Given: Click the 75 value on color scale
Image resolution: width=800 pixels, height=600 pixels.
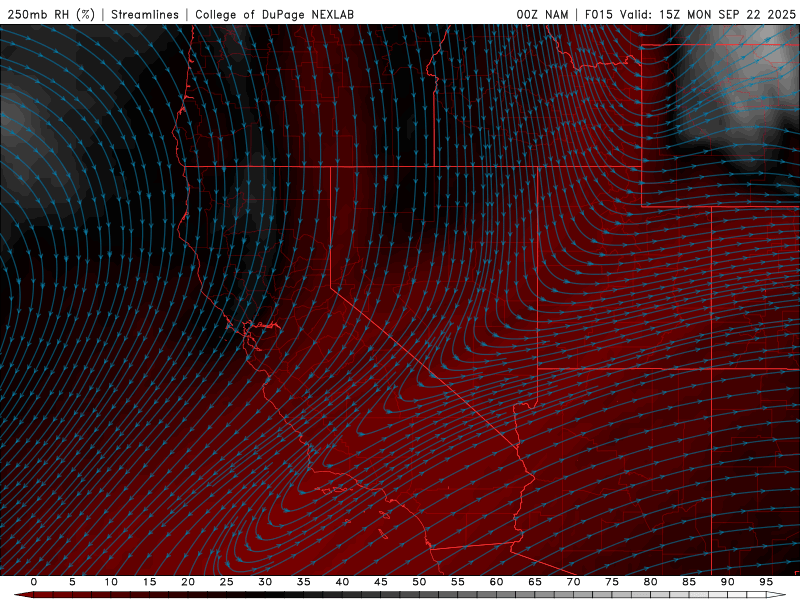Looking at the screenshot, I should [612, 582].
